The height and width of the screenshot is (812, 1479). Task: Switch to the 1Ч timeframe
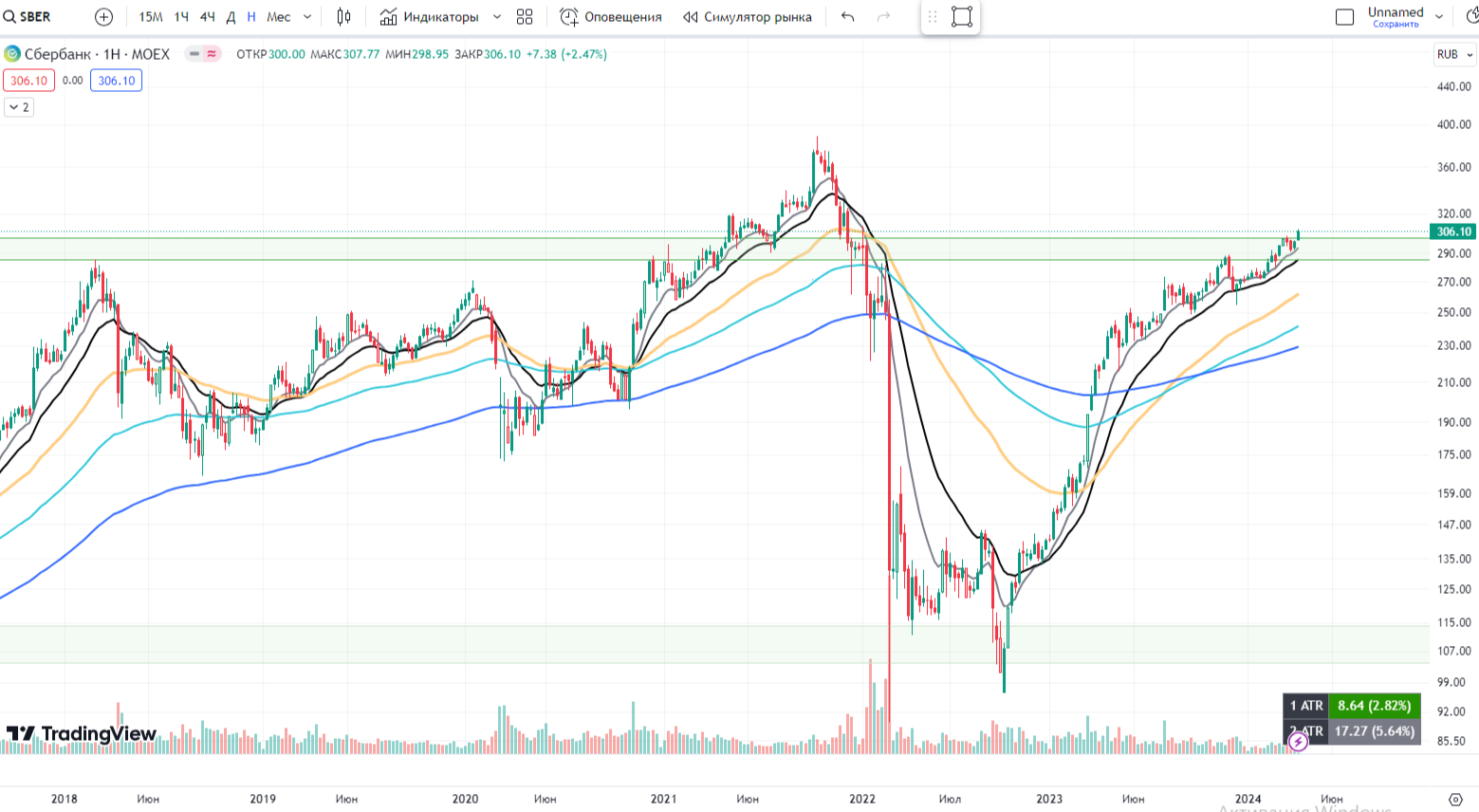point(181,17)
